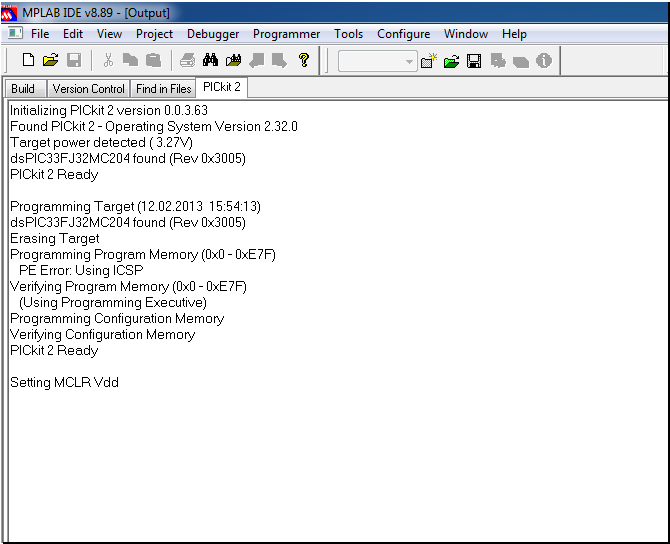Screen dimensions: 670x544
Task: Click the 'Programming Configuration Memory' line
Action: (117, 318)
